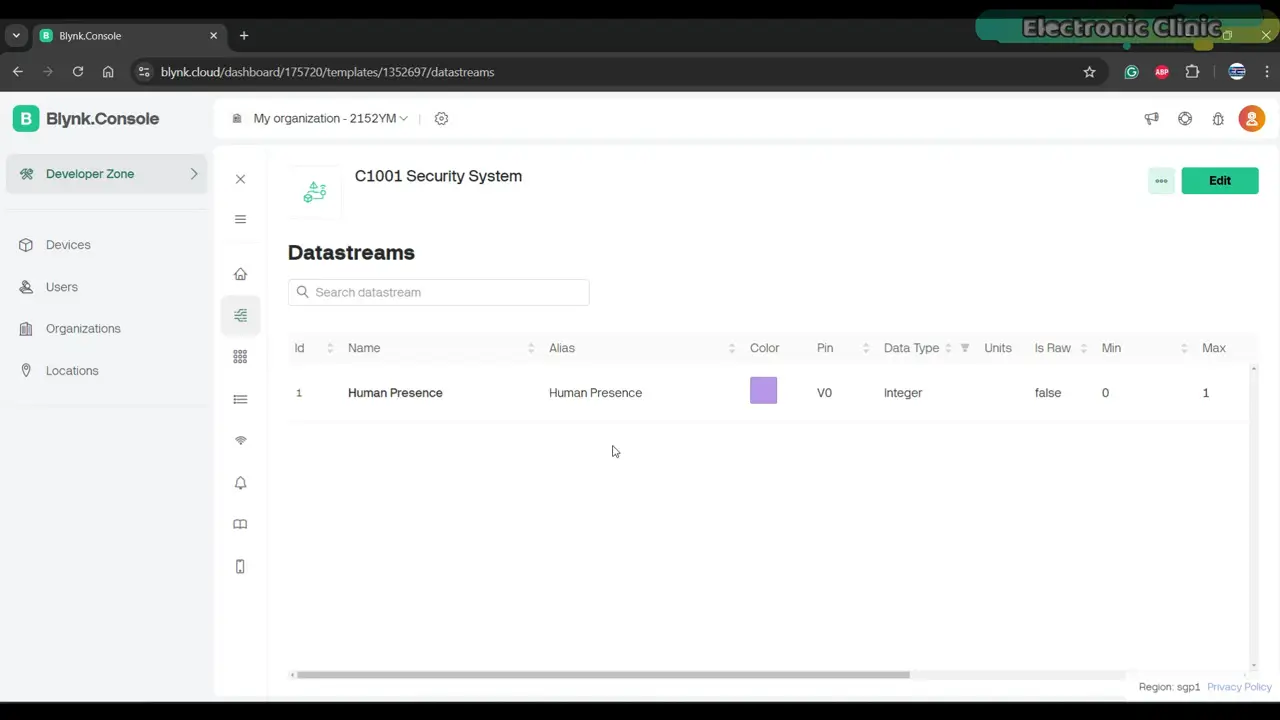Viewport: 1280px width, 720px height.
Task: Open the tab search dropdown arrow
Action: [x=16, y=36]
